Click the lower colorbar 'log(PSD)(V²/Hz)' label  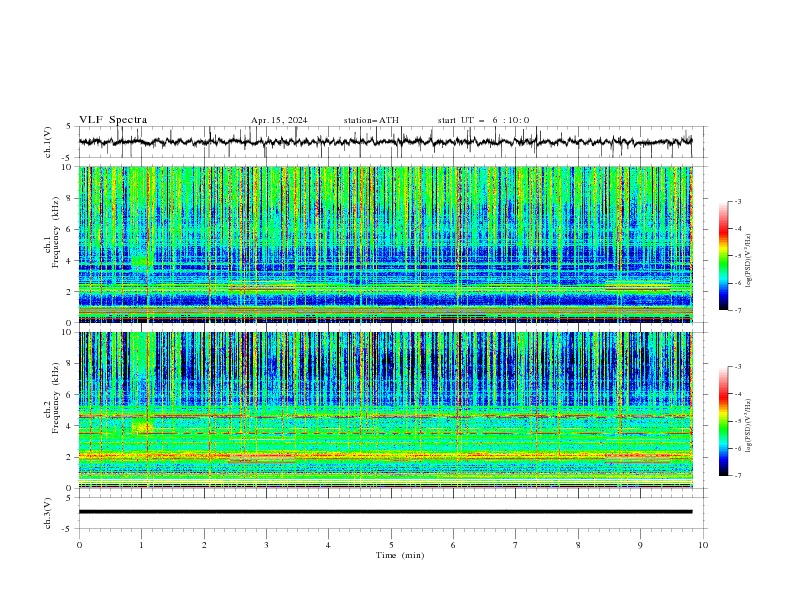[x=749, y=426]
